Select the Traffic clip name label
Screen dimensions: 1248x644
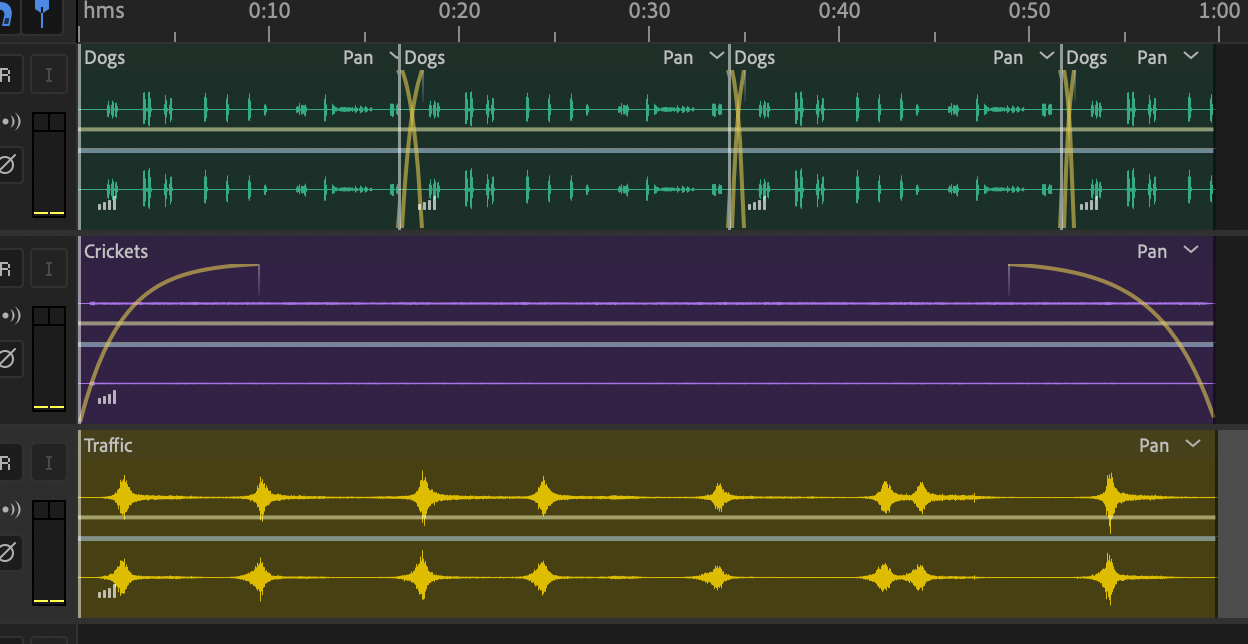(108, 446)
